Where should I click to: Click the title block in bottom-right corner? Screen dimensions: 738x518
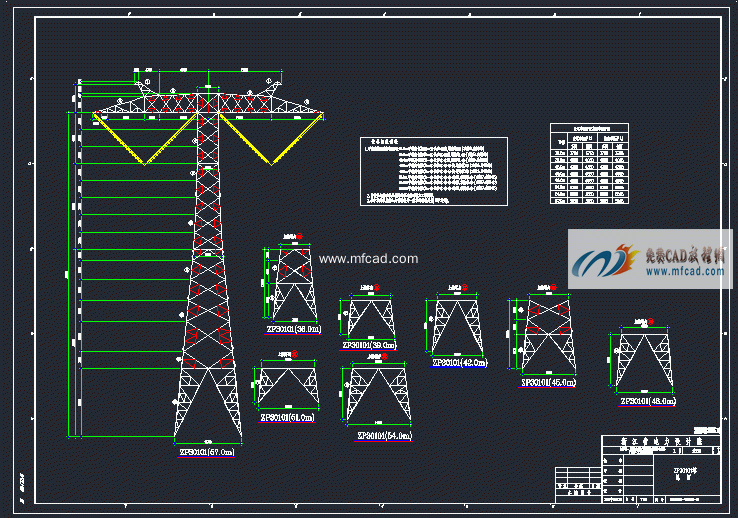pyautogui.click(x=660, y=466)
